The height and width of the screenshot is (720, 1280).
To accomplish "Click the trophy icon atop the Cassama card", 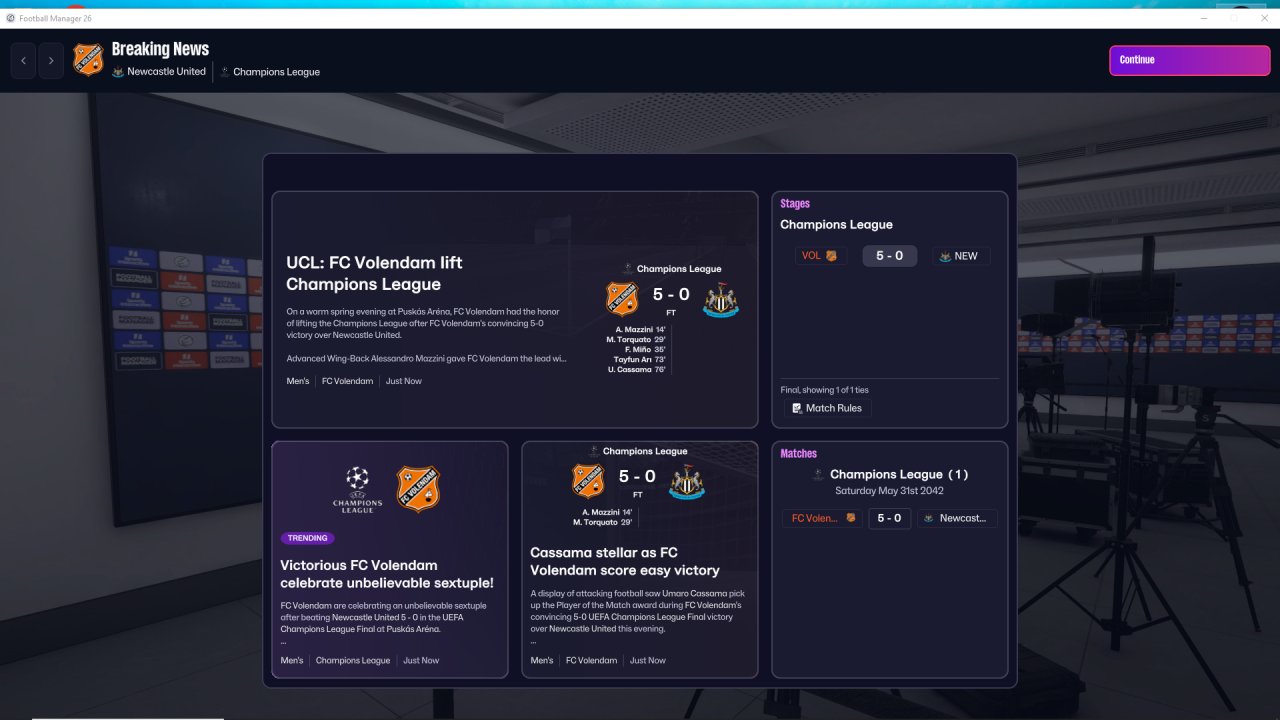I will pyautogui.click(x=593, y=451).
